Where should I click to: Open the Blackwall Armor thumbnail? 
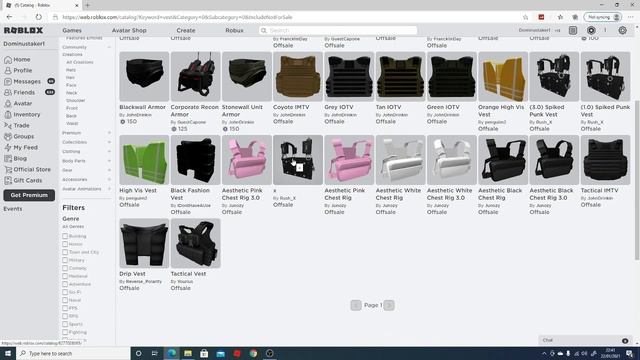click(144, 76)
